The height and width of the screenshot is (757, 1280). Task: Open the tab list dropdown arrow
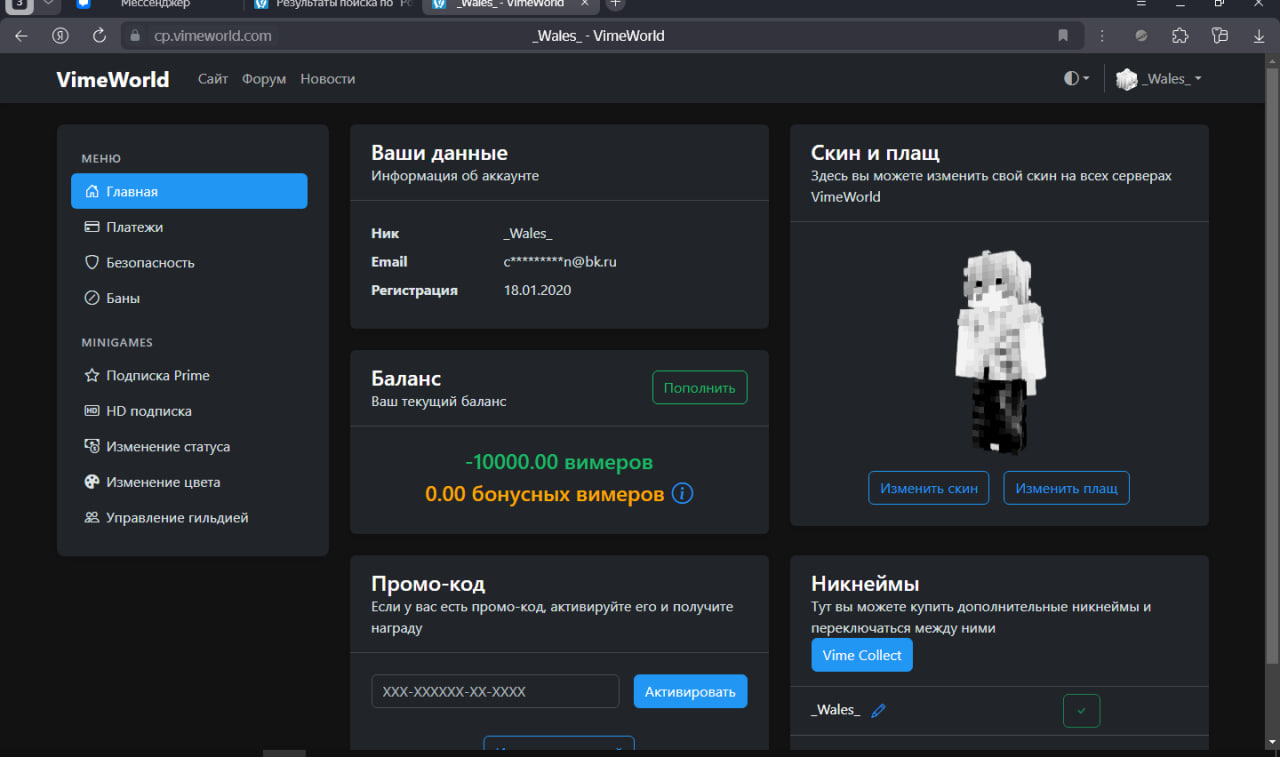(x=47, y=4)
